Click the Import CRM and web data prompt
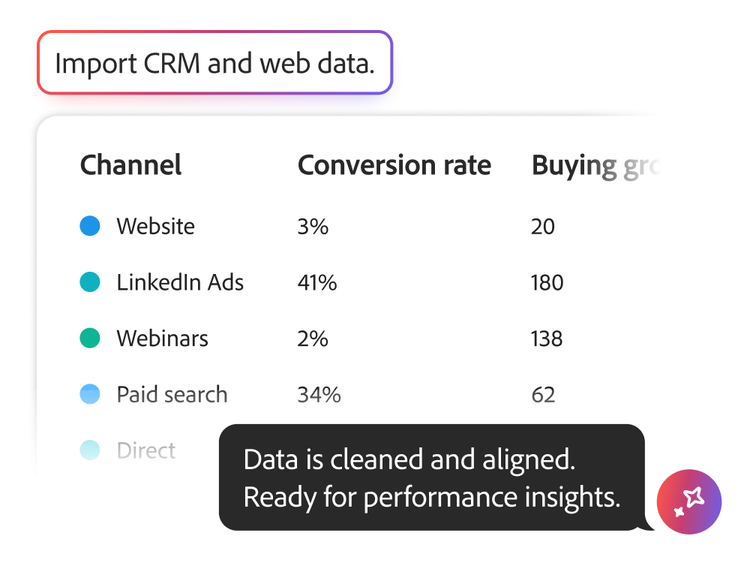The image size is (750, 563). click(215, 63)
